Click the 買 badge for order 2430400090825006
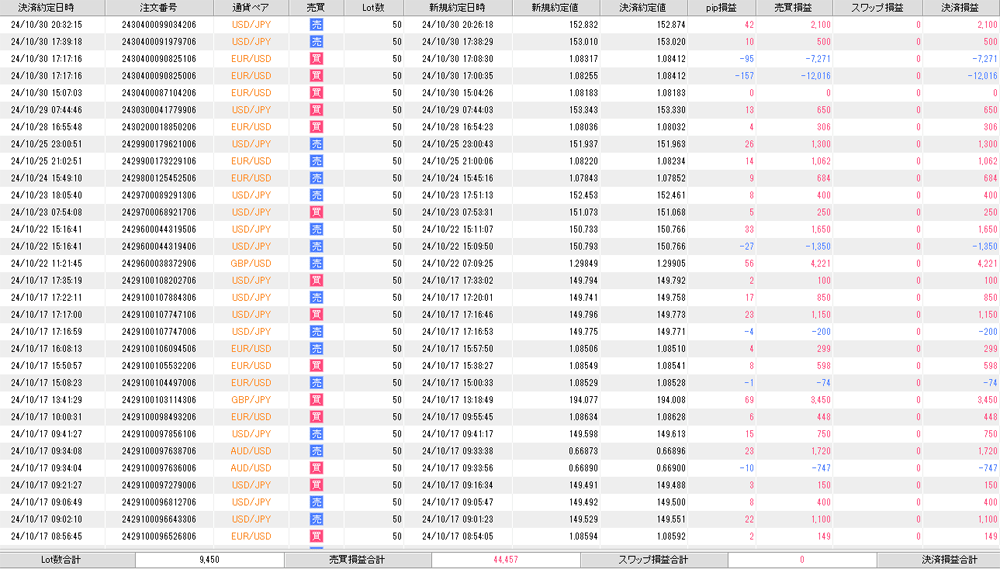The width and height of the screenshot is (1000, 569). click(x=316, y=76)
